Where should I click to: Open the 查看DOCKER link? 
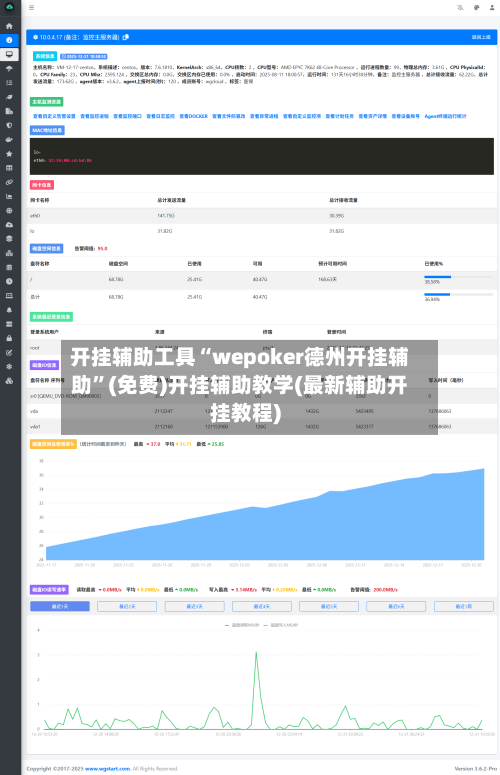point(194,116)
